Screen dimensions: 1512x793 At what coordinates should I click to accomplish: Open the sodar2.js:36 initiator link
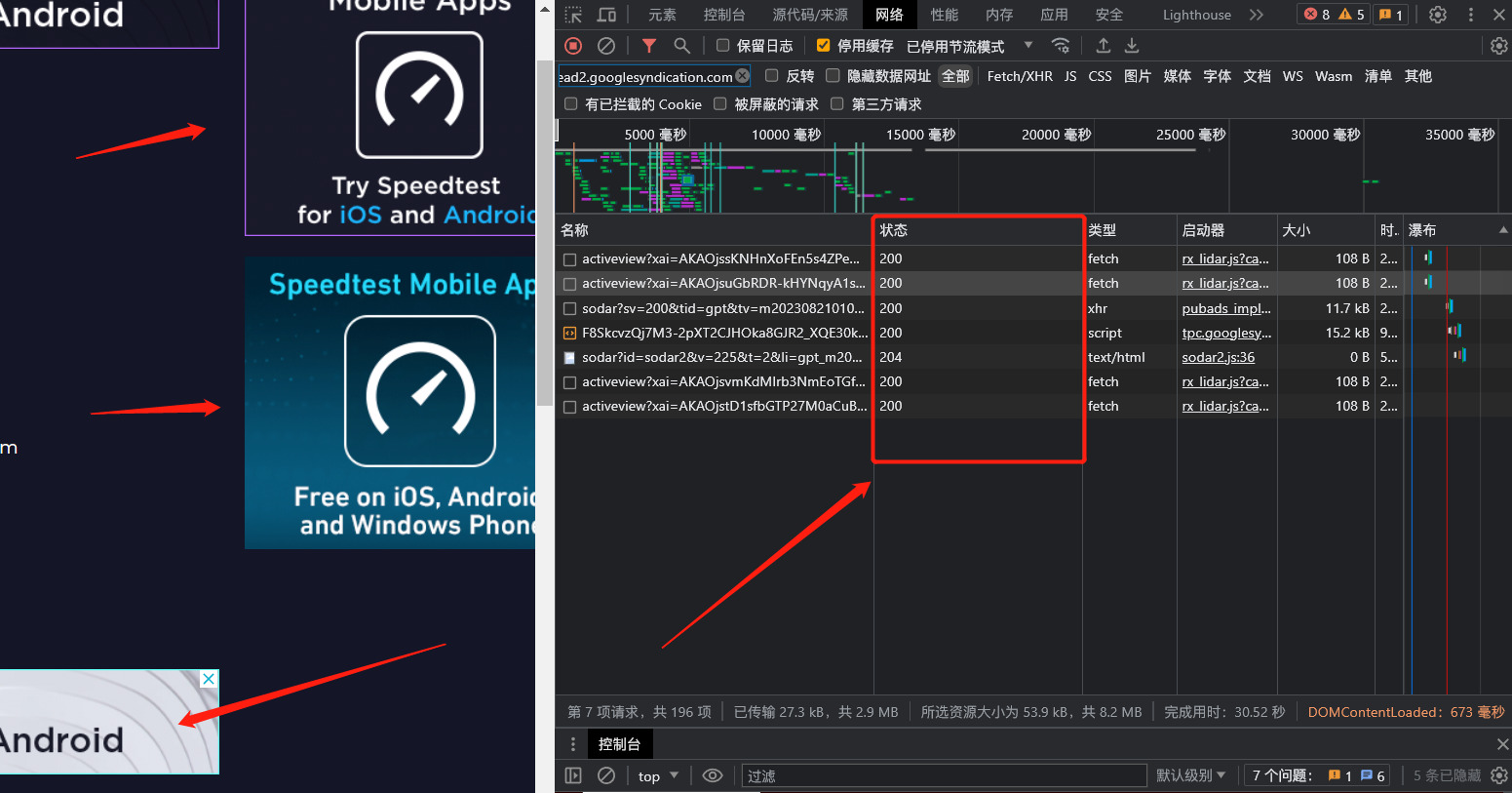[x=1218, y=357]
